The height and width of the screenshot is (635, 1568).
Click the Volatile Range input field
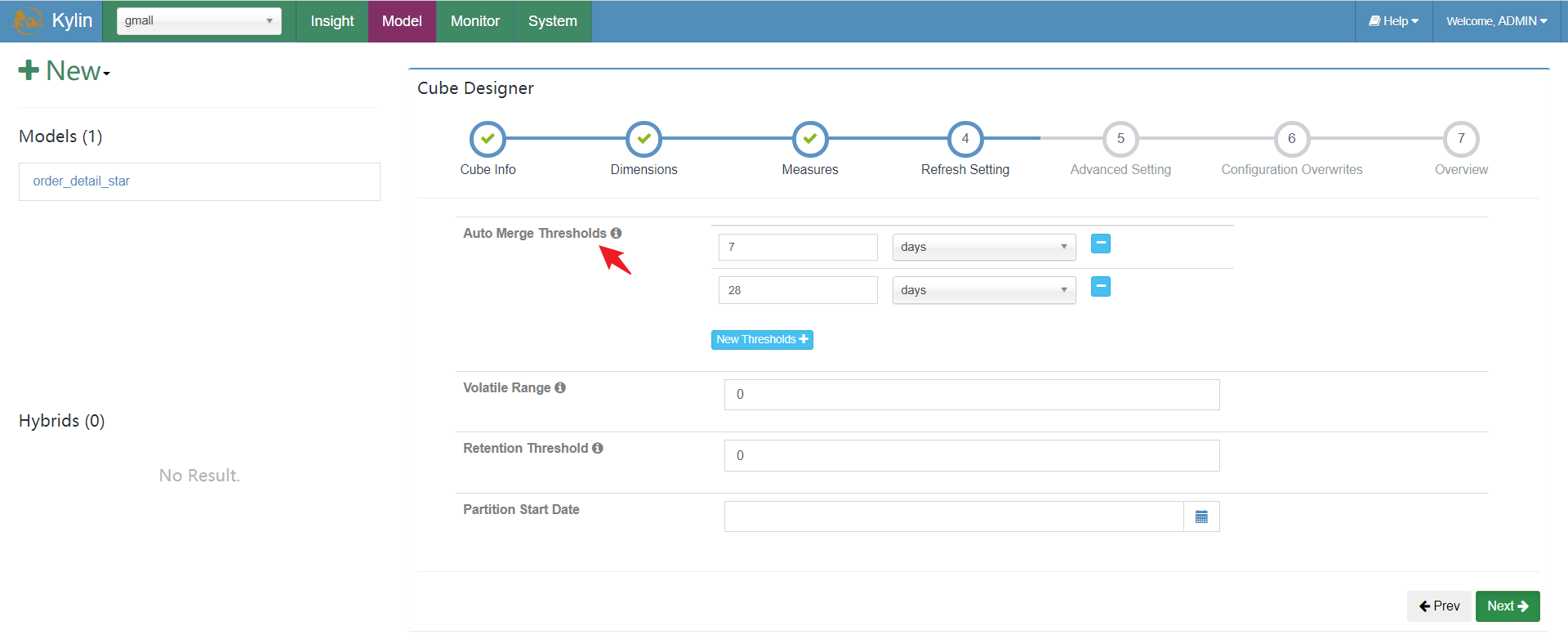(x=972, y=395)
